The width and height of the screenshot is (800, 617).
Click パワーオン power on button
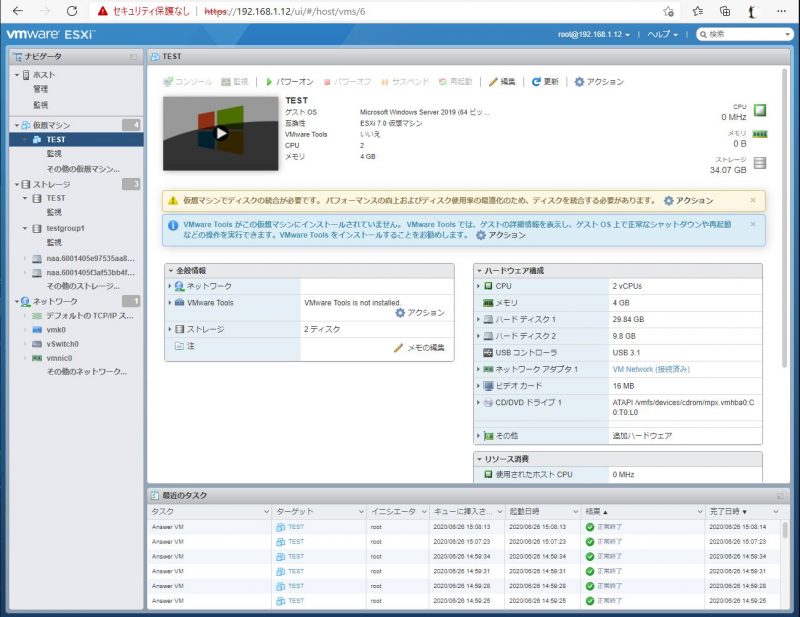coord(289,82)
